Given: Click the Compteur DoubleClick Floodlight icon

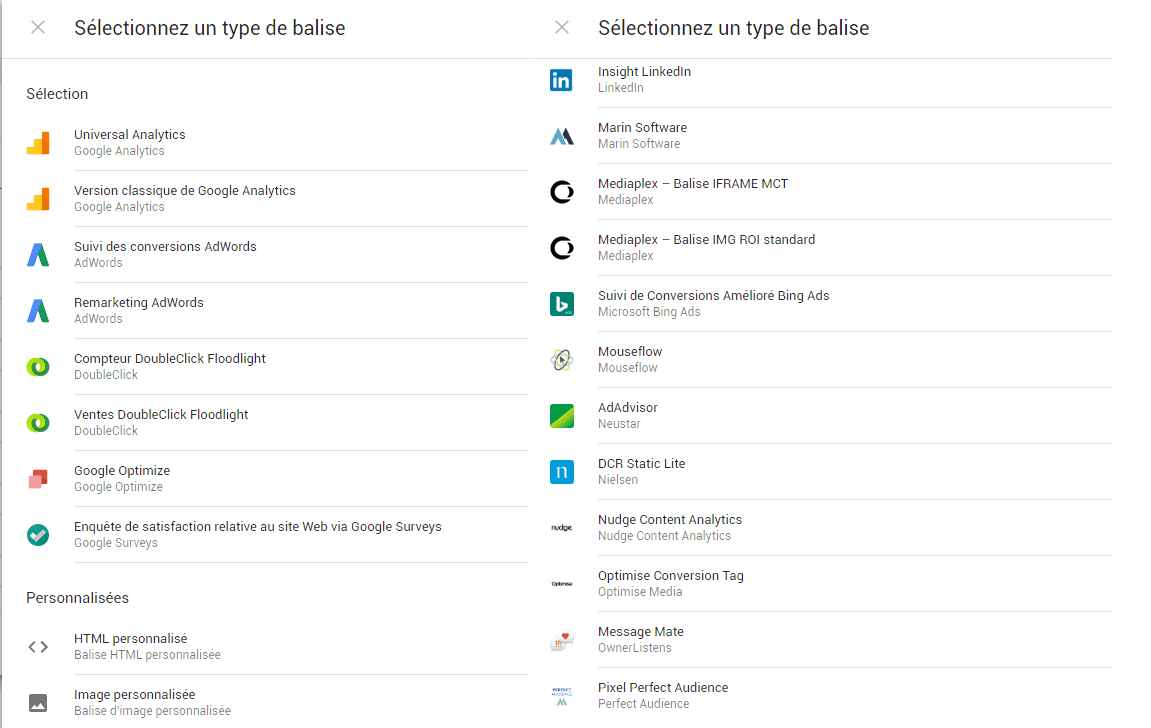Looking at the screenshot, I should (x=38, y=366).
